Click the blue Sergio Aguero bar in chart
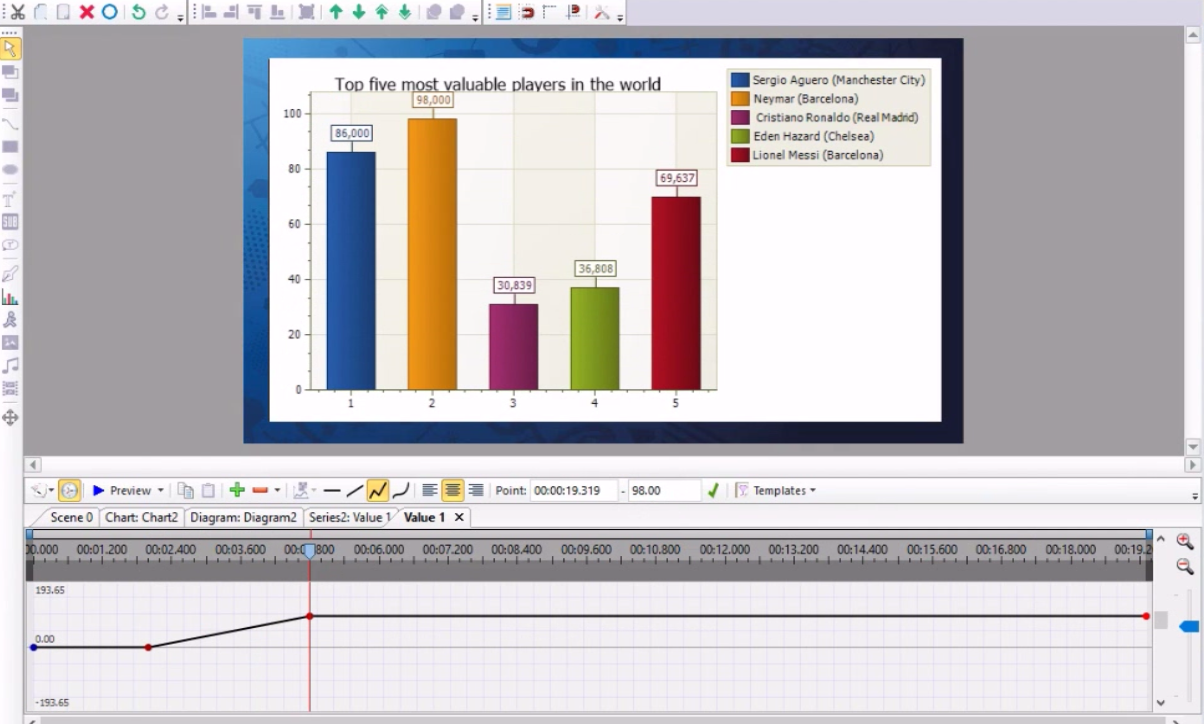 pyautogui.click(x=351, y=270)
